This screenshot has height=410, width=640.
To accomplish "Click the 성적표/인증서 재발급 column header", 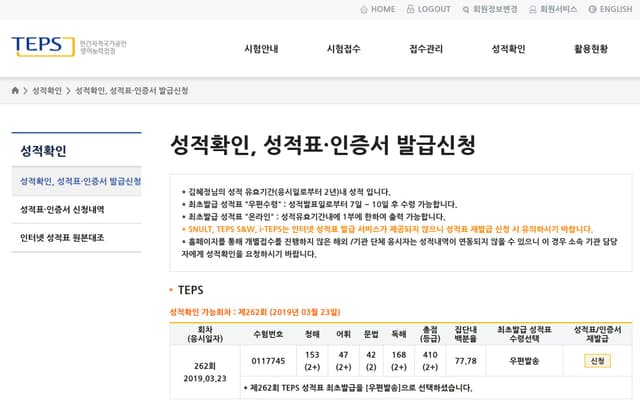I will tap(598, 334).
